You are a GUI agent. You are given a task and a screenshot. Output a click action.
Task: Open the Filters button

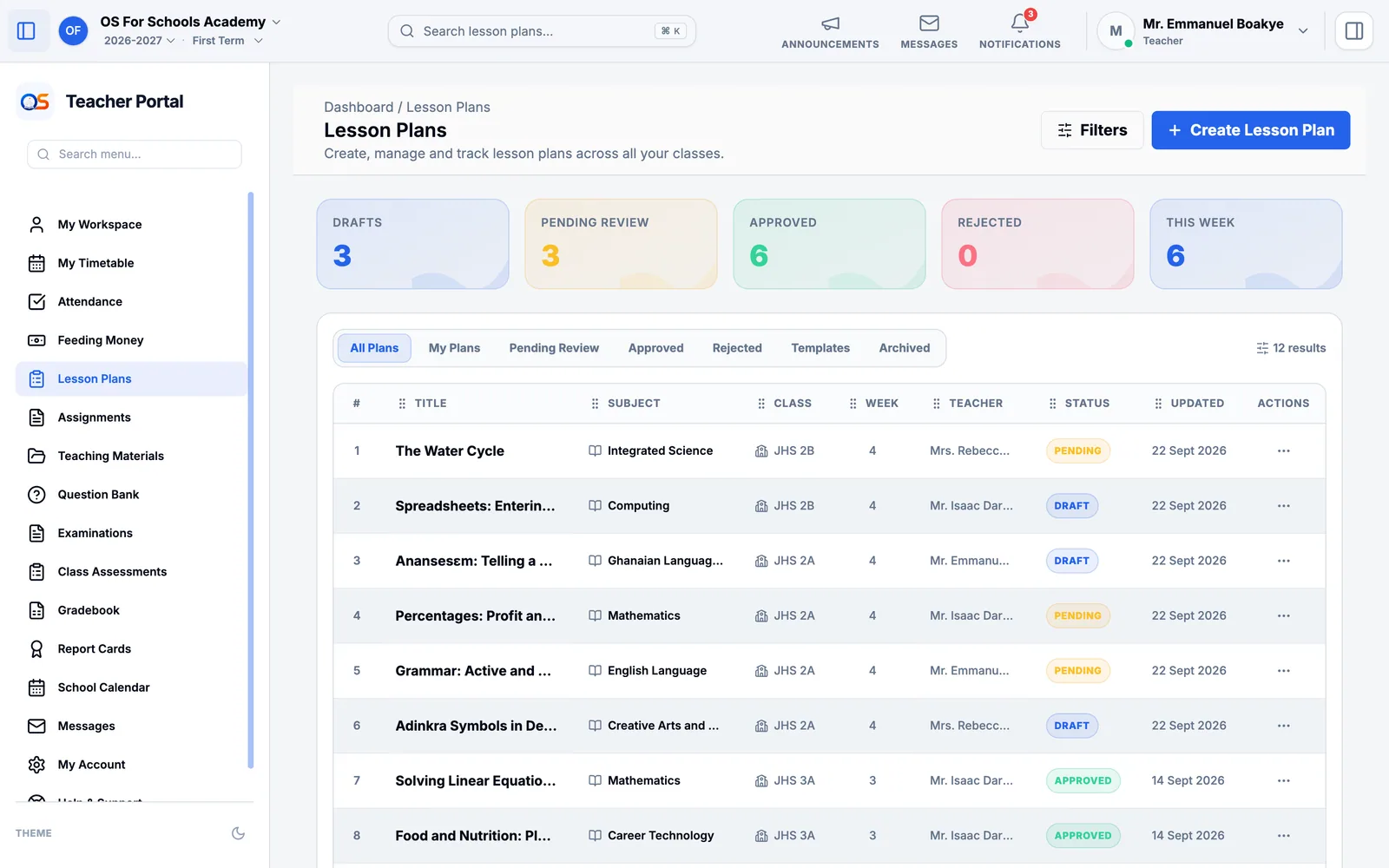(x=1092, y=130)
